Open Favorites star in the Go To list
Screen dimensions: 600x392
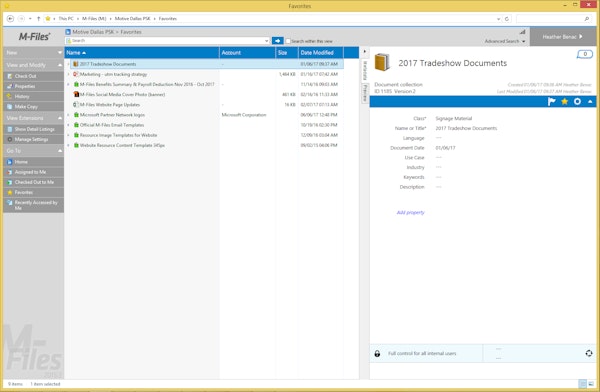point(10,193)
